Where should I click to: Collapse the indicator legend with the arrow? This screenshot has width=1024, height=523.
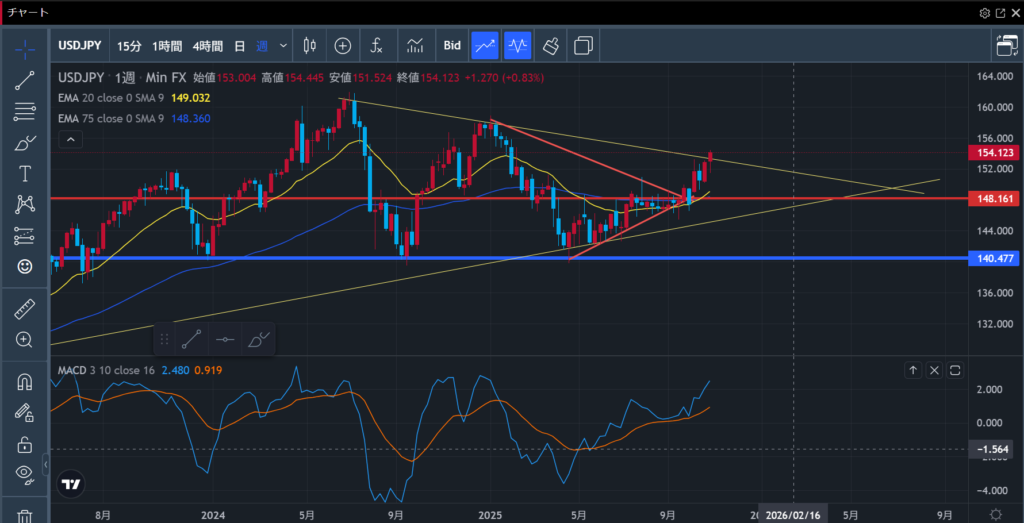pyautogui.click(x=69, y=140)
